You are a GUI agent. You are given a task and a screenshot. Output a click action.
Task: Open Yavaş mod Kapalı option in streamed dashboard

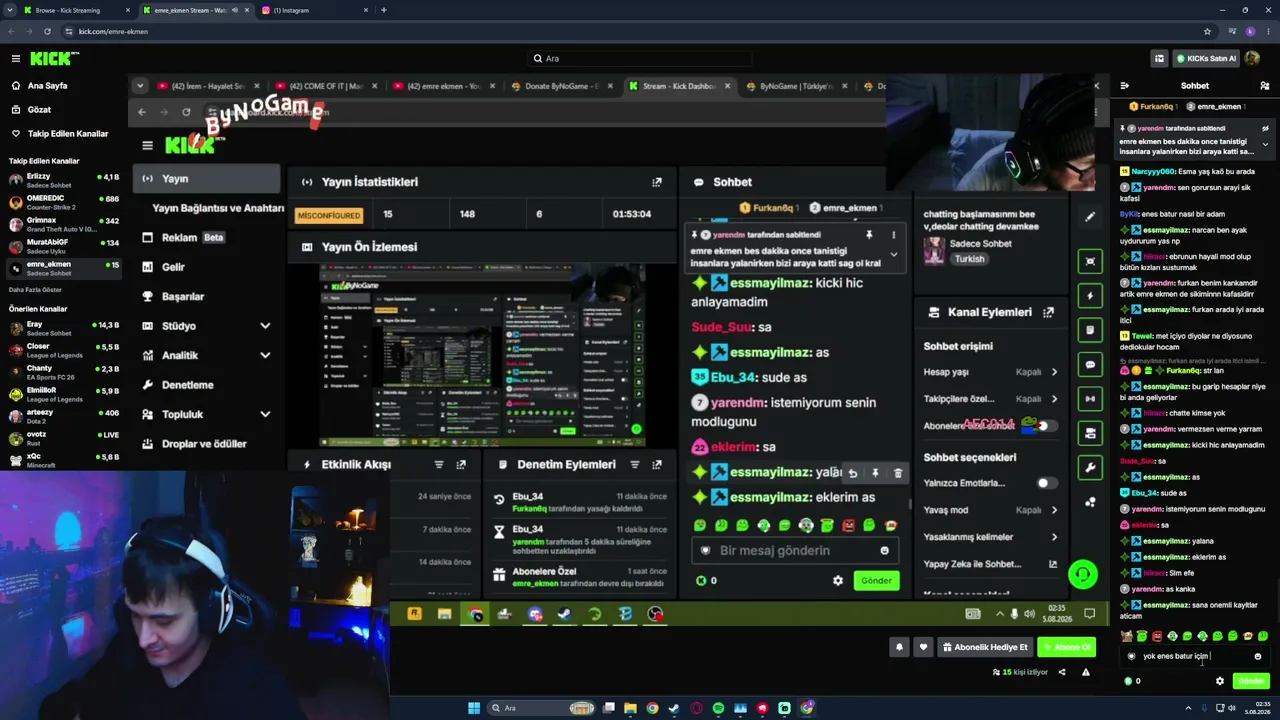pos(1036,510)
